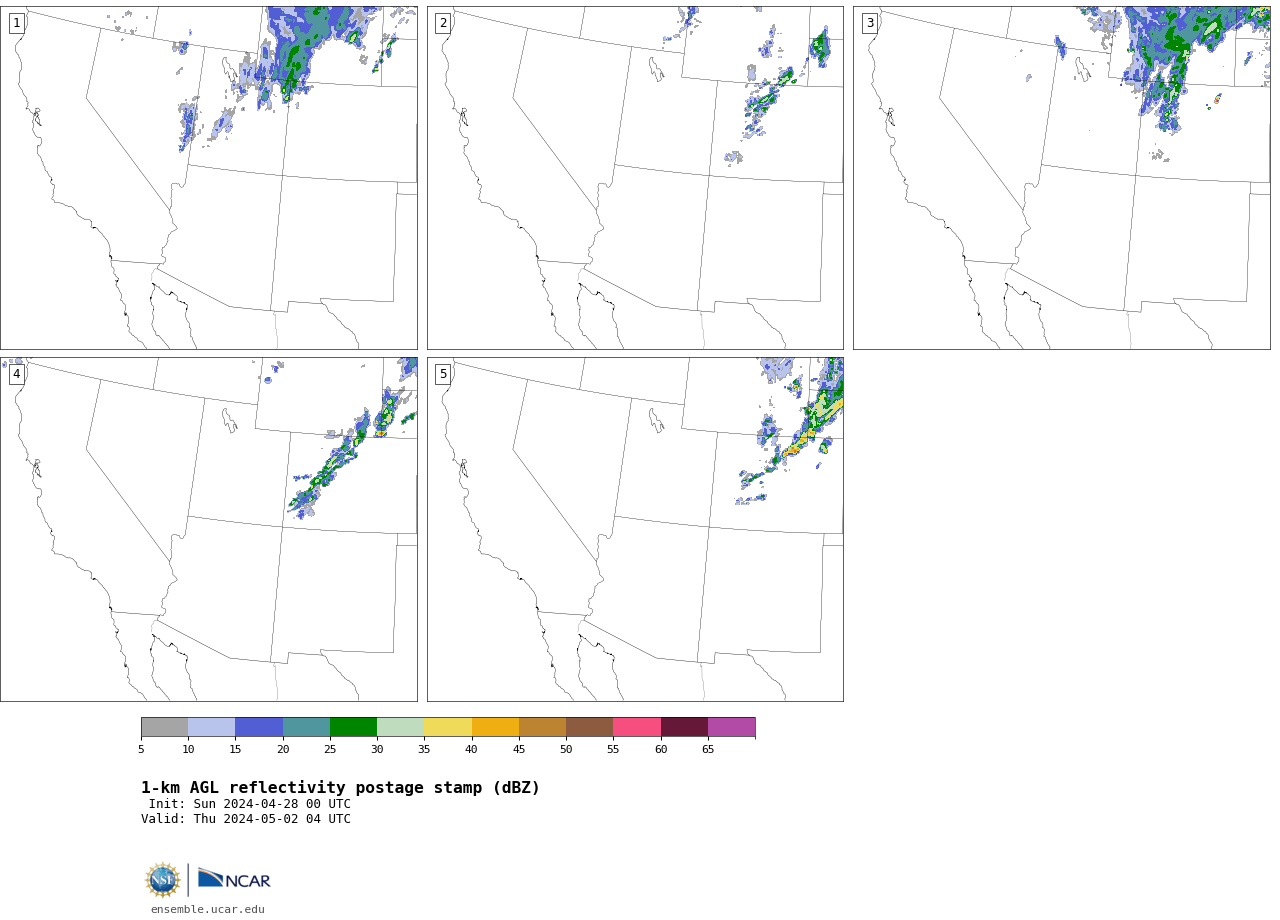Click the colorbar tick label 45
Screen dimensions: 1280x920
[x=519, y=750]
